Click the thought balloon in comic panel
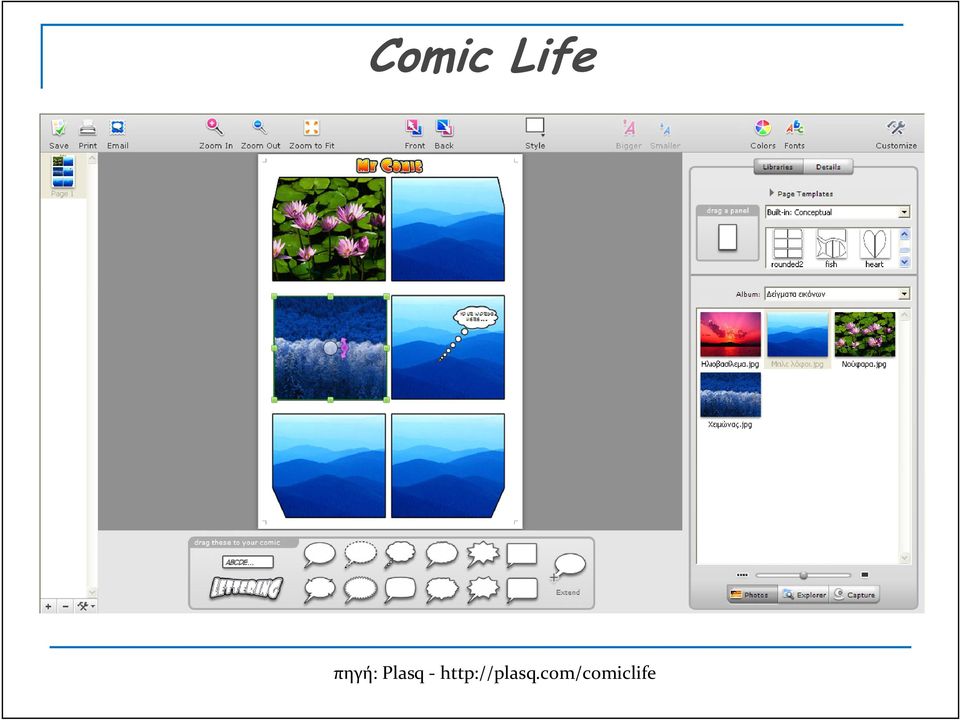 click(x=475, y=317)
